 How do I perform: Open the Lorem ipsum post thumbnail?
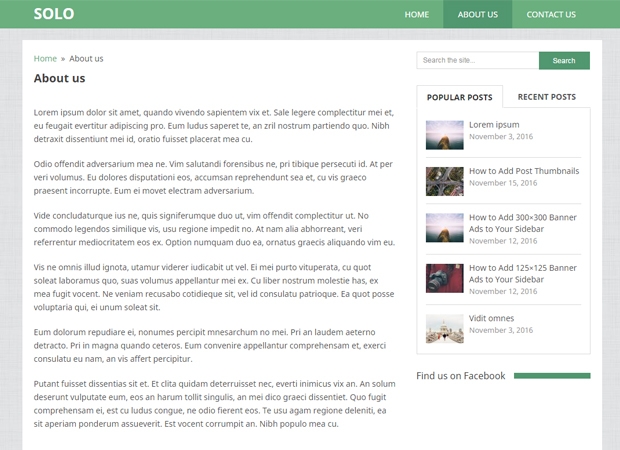[444, 135]
